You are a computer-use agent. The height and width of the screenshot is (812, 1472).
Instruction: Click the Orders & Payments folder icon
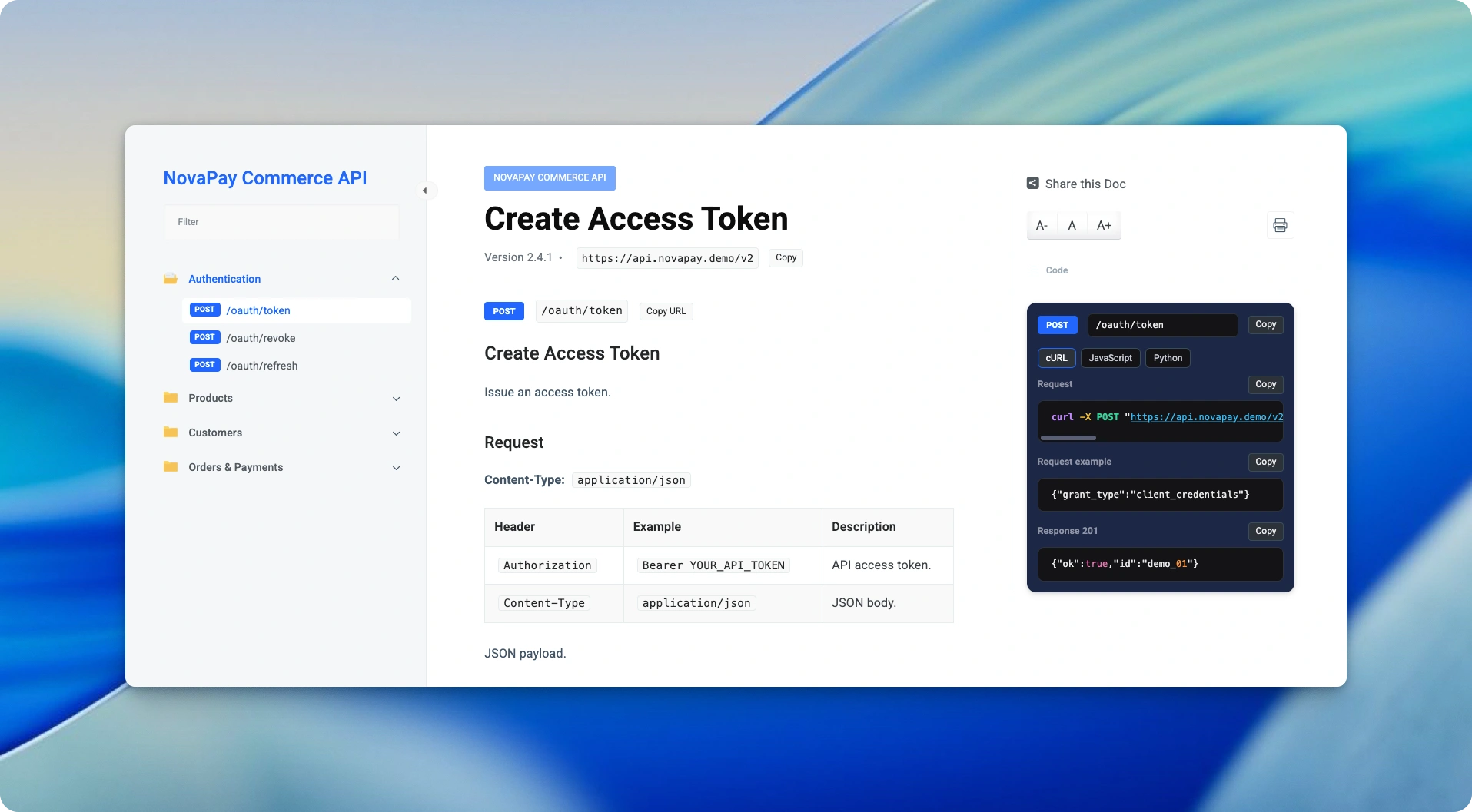(x=171, y=466)
